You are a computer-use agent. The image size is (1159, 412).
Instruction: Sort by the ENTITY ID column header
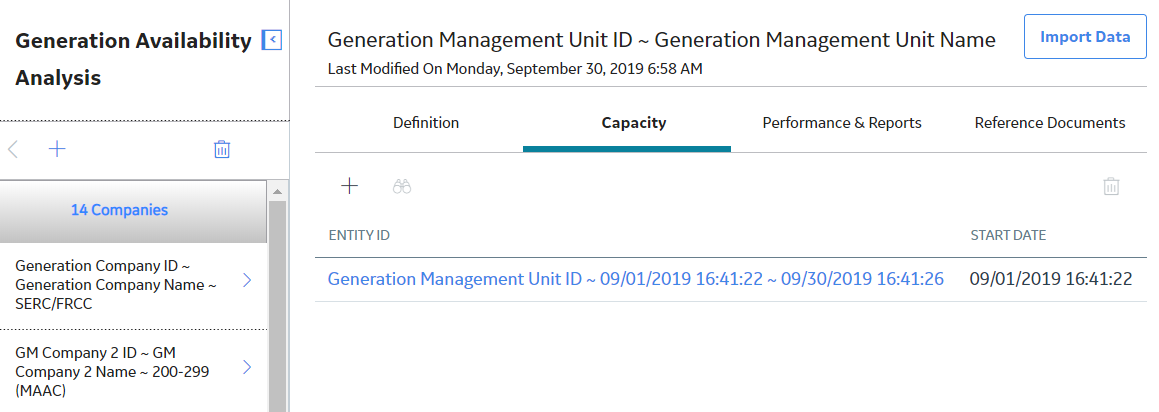tap(359, 236)
